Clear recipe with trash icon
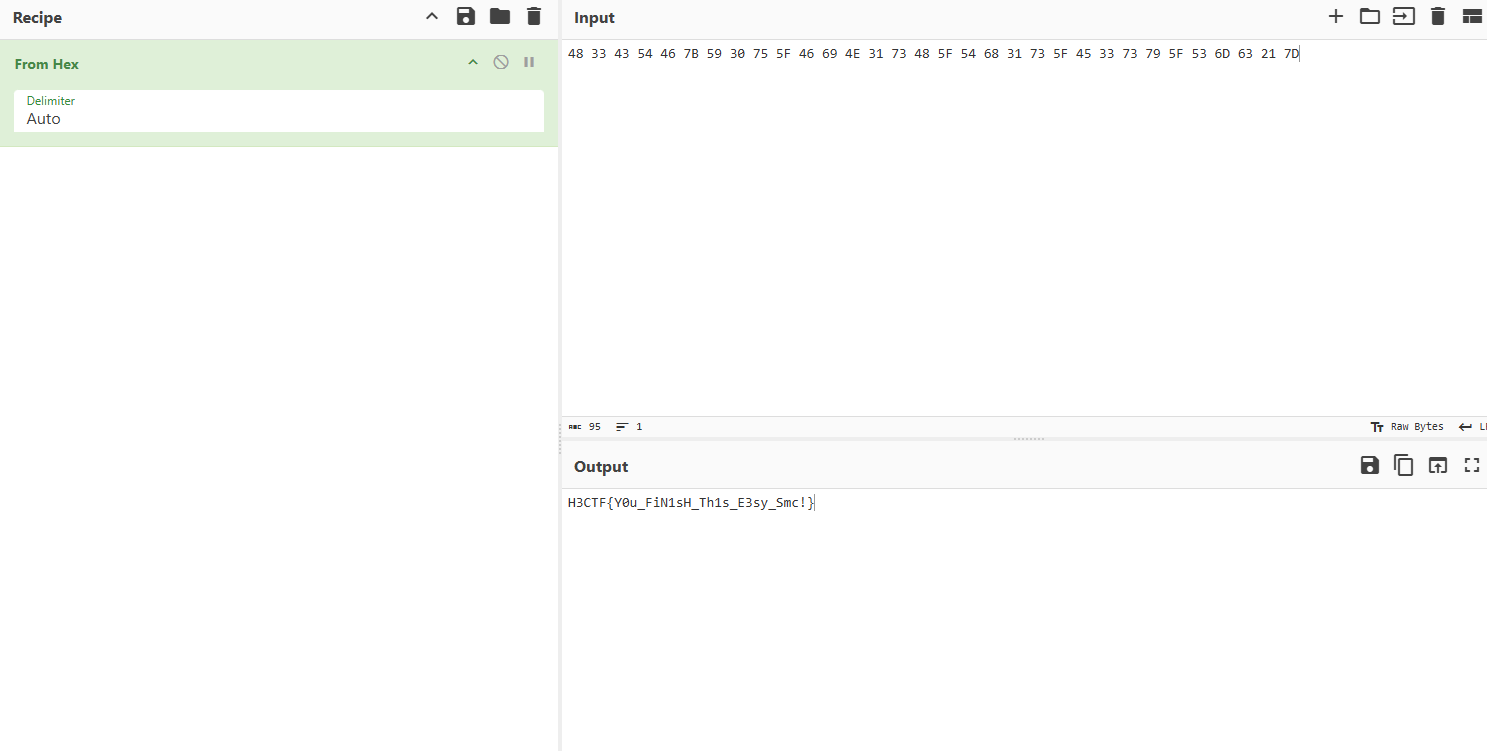Screen dimensions: 1487x751 pos(534,16)
